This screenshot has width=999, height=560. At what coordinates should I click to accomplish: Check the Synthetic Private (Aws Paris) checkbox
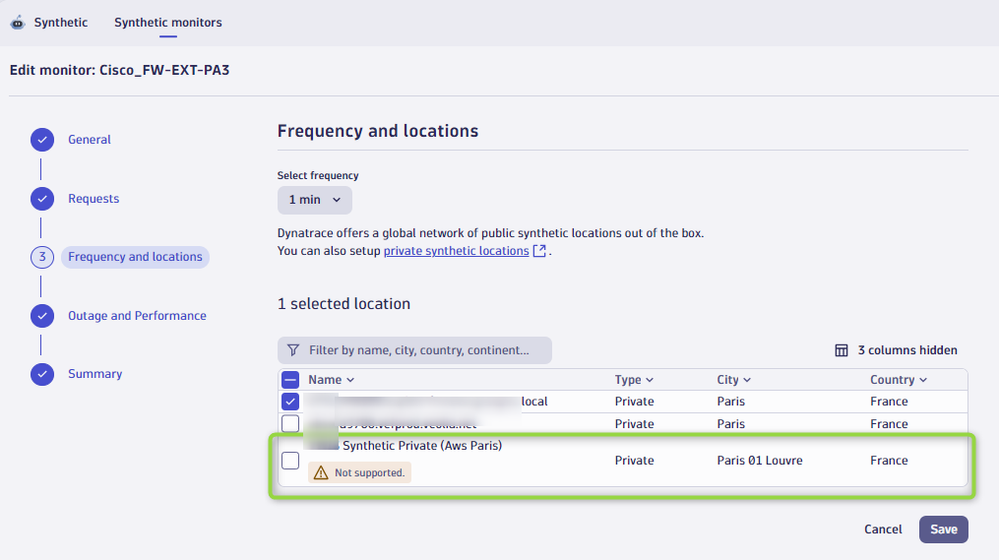pyautogui.click(x=290, y=461)
